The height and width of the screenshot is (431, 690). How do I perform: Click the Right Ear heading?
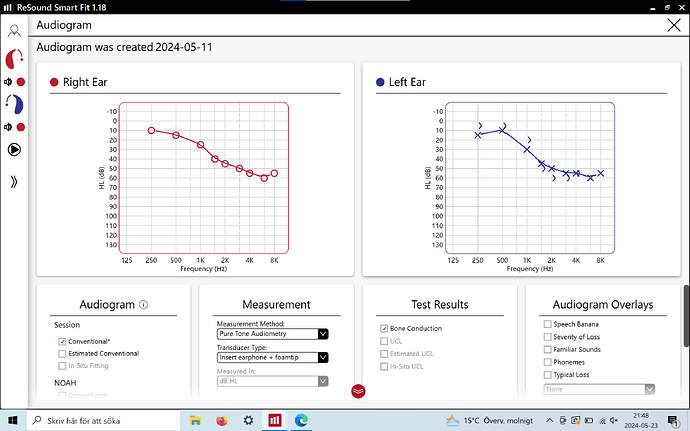85,82
